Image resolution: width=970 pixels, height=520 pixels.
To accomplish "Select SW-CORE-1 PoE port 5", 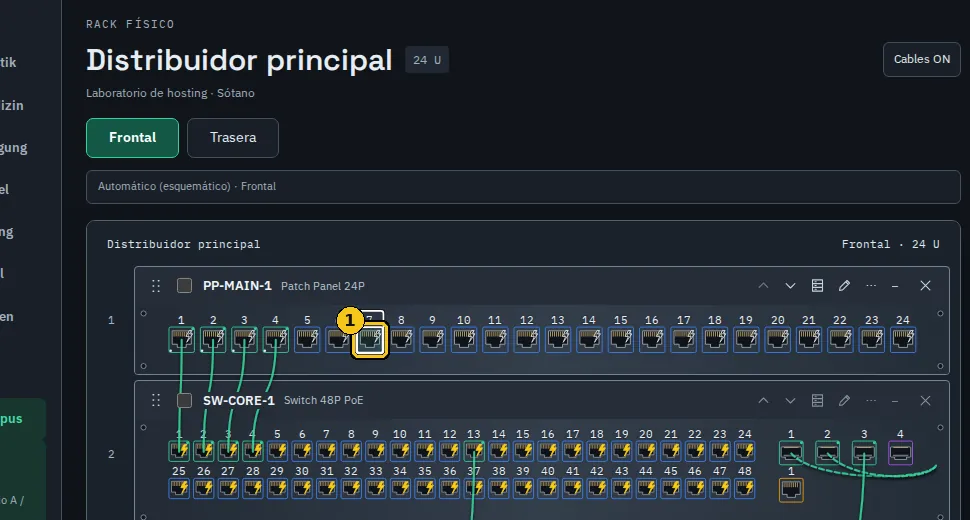I will (x=277, y=451).
